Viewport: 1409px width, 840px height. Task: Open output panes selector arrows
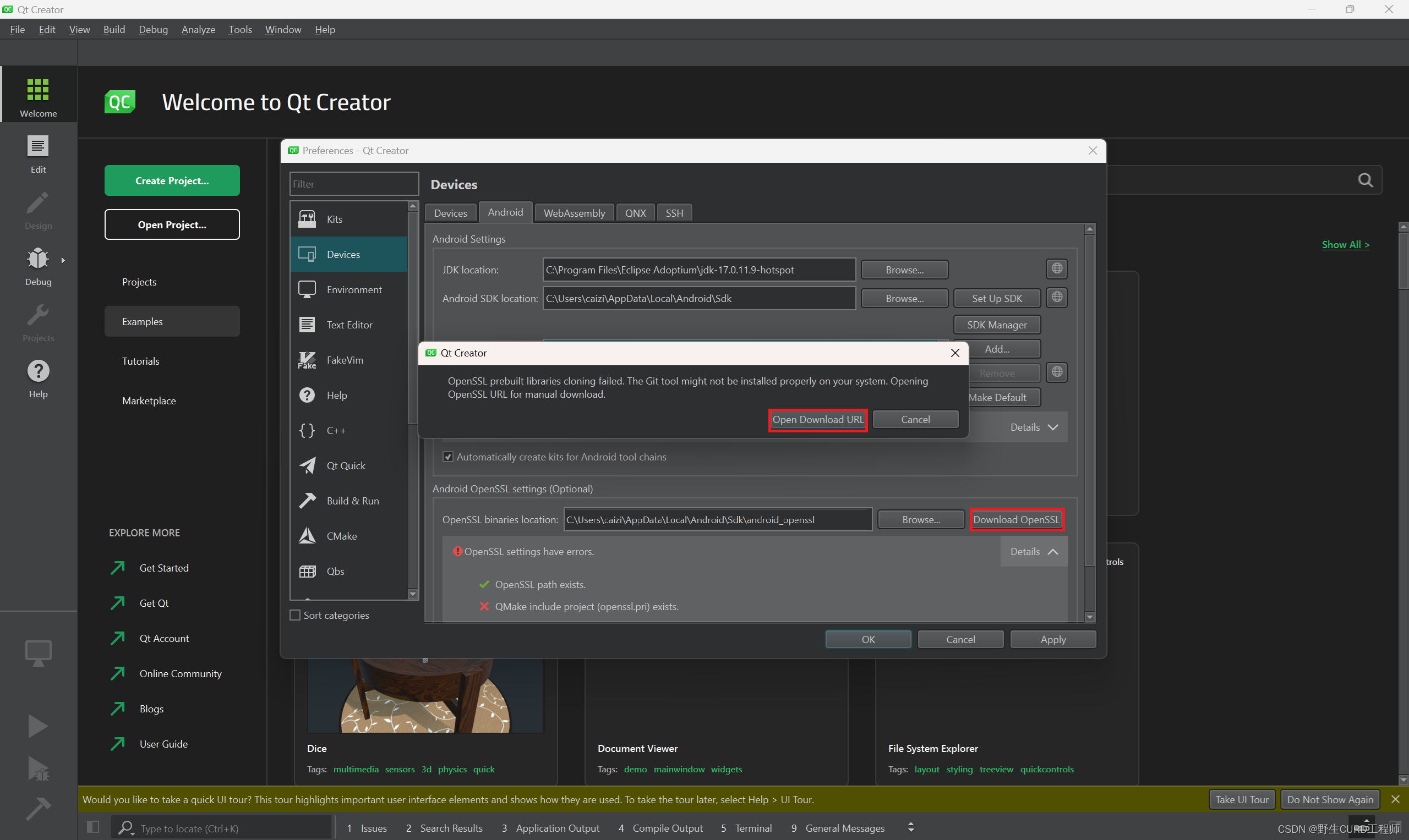911,827
